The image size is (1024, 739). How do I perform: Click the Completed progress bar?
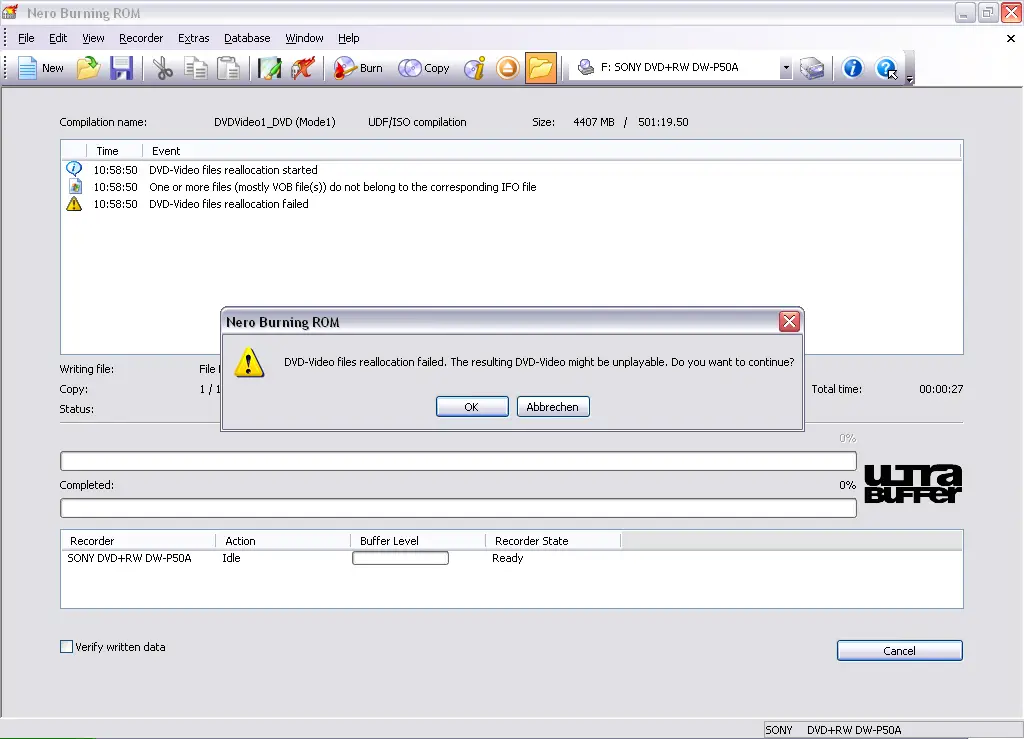point(458,508)
